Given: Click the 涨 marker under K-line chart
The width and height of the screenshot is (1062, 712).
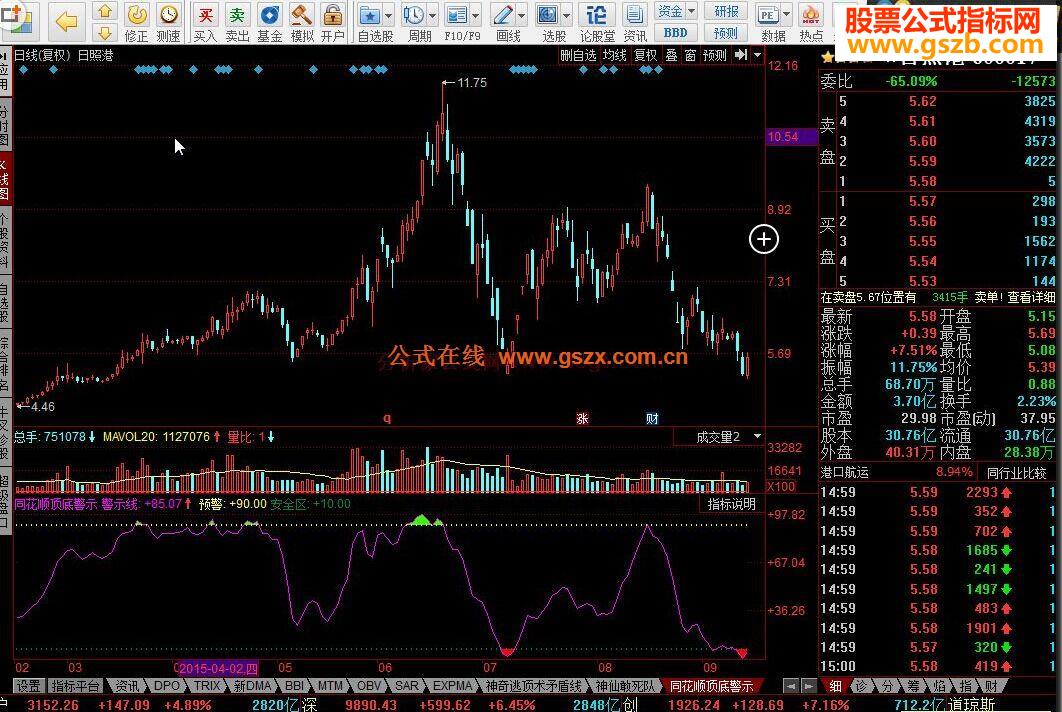Looking at the screenshot, I should click(x=582, y=419).
